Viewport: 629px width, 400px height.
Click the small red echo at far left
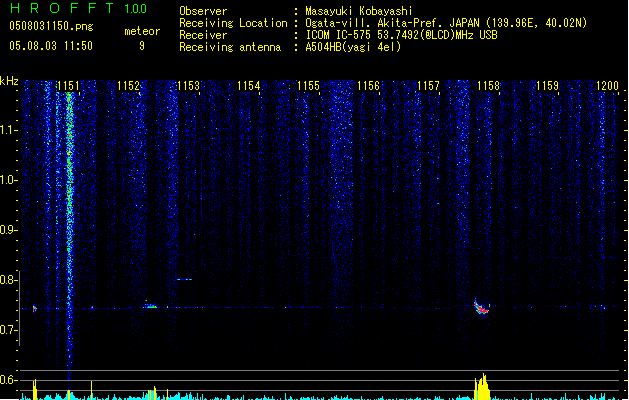point(34,309)
